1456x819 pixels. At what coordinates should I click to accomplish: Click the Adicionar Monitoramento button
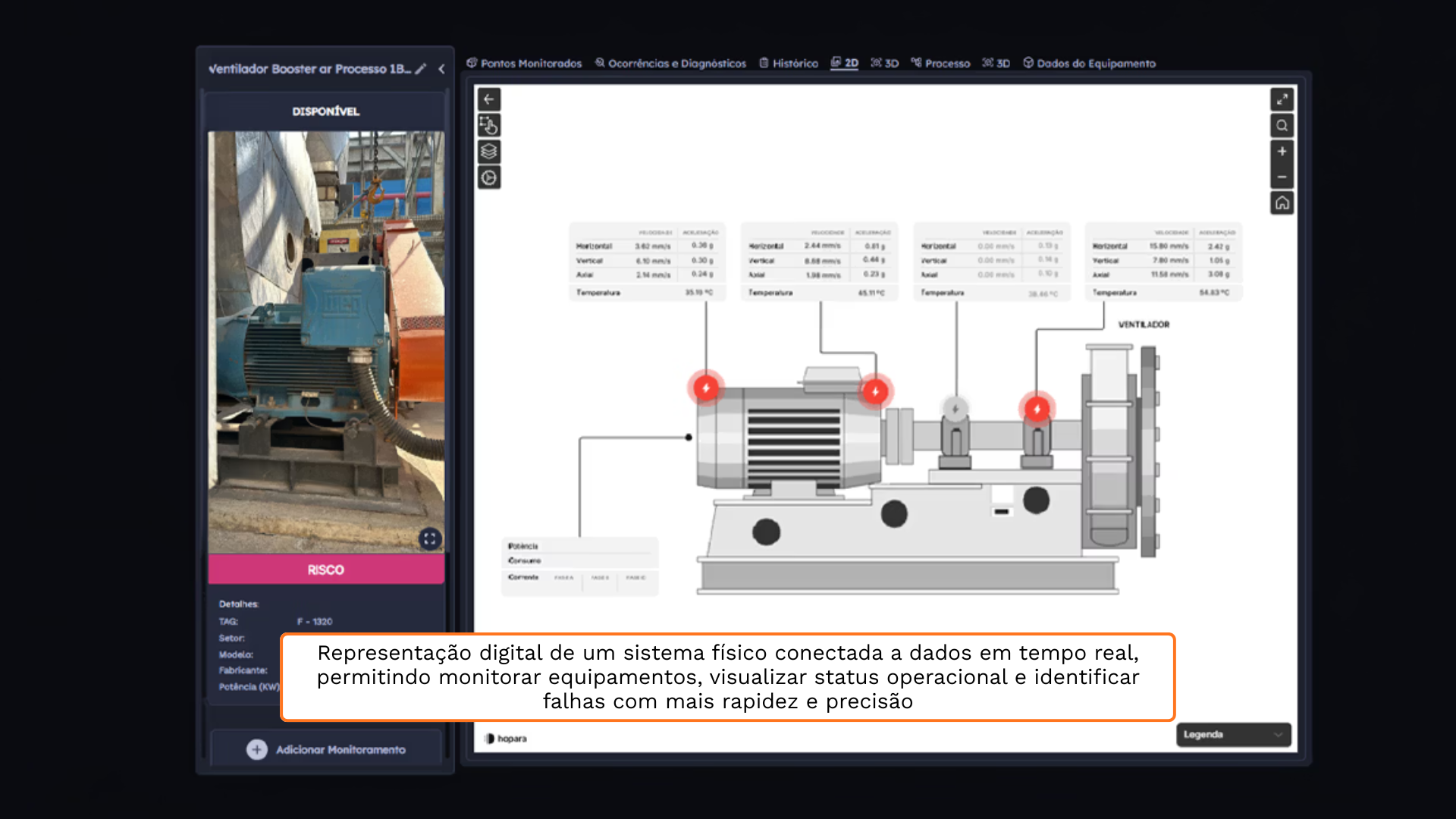pos(326,749)
